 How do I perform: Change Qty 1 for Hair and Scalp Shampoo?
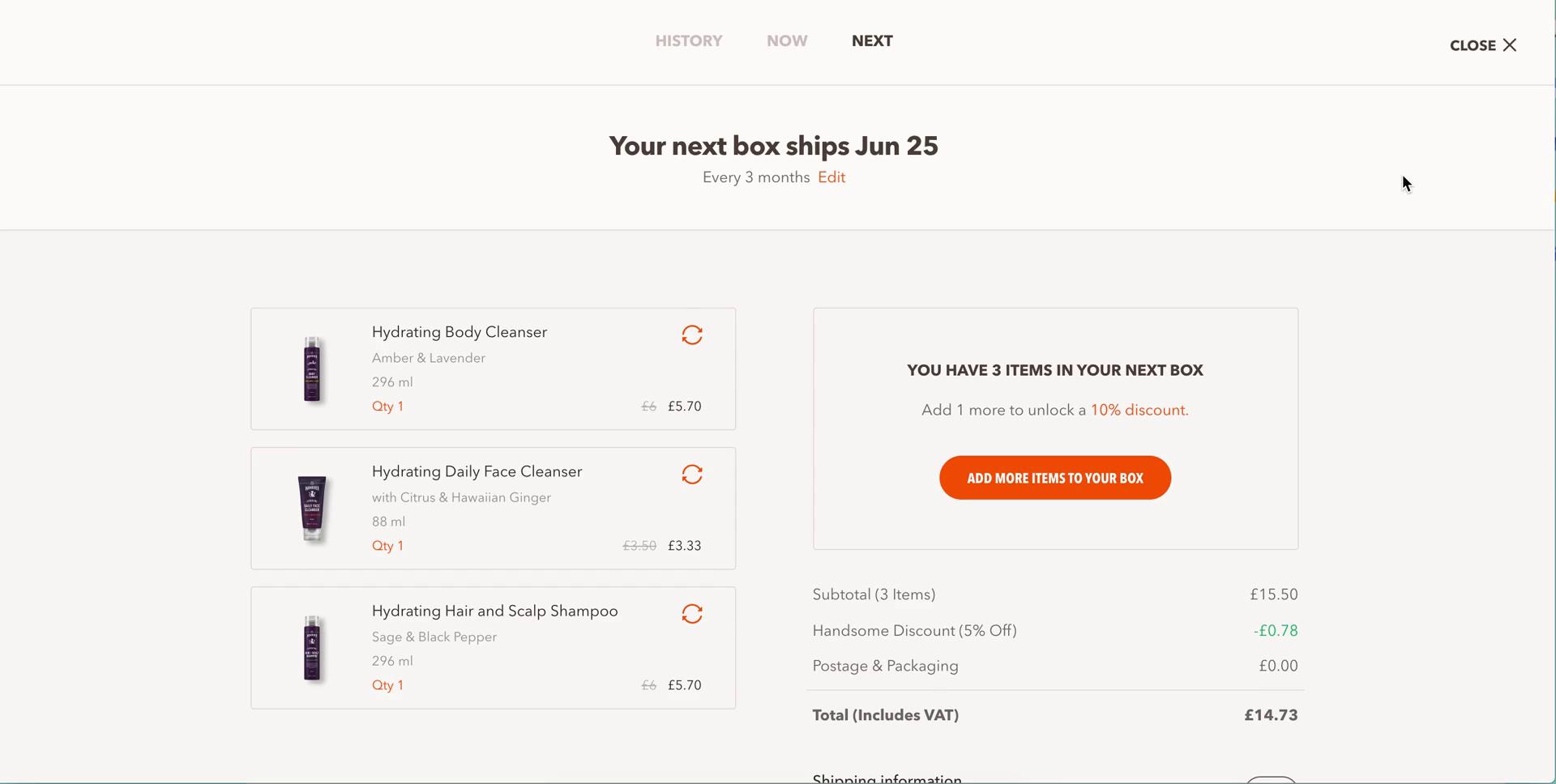[x=387, y=685]
